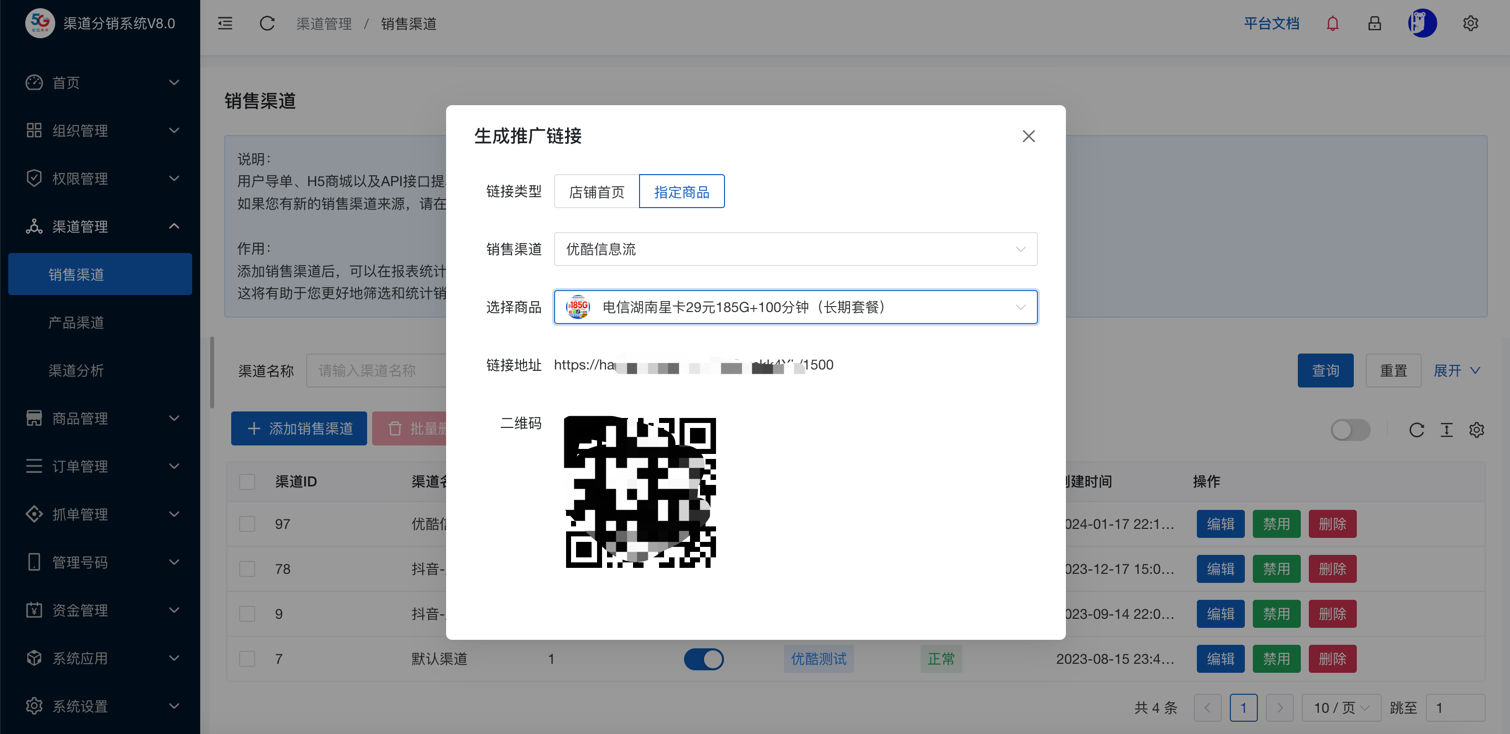Click the sidebar expand toggle dot switch

[1350, 429]
